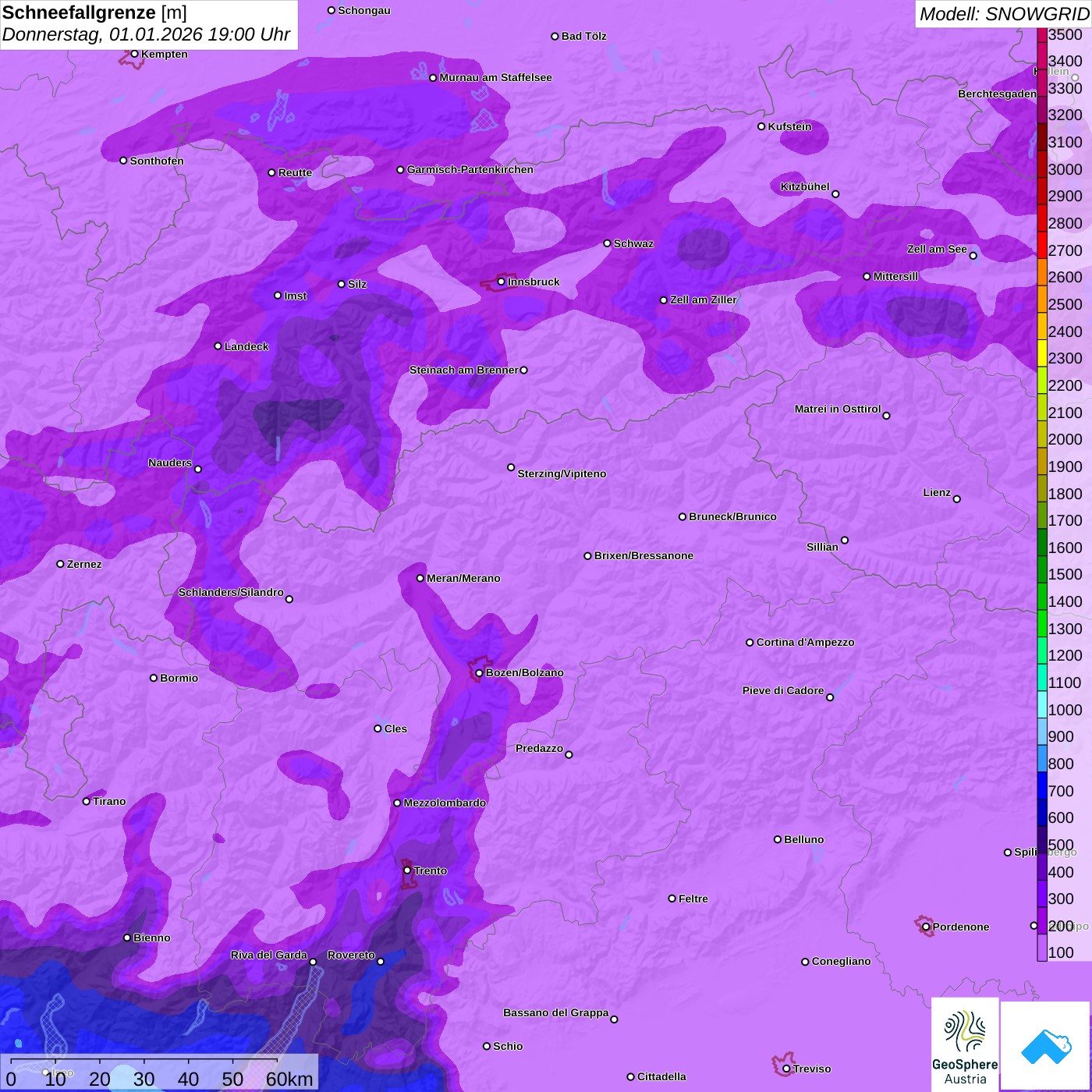Click the date Donnerstag, 01.01.2026 19:00 Uhr

tap(146, 35)
